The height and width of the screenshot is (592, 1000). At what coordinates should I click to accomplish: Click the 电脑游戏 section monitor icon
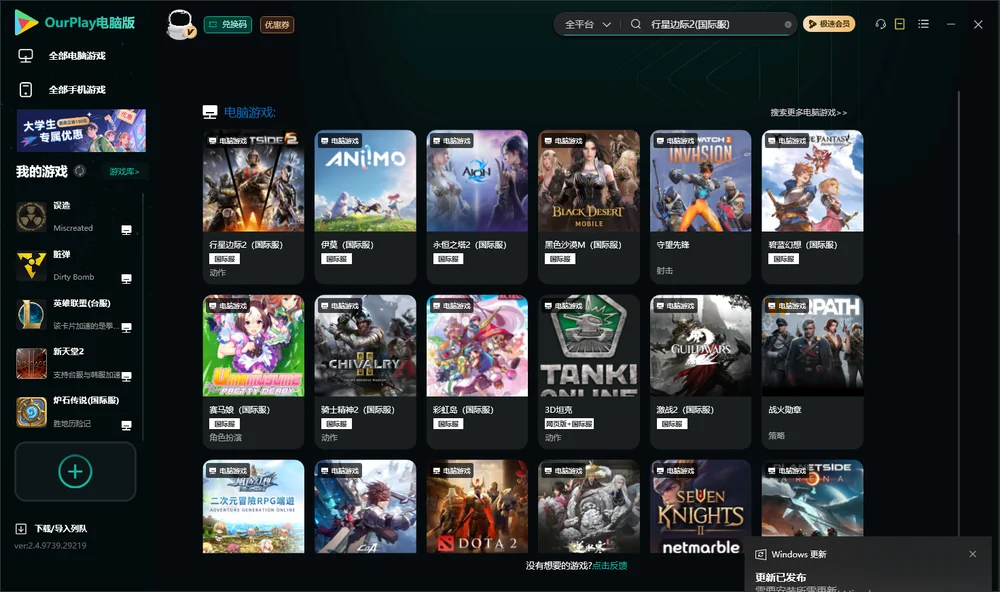tap(210, 112)
